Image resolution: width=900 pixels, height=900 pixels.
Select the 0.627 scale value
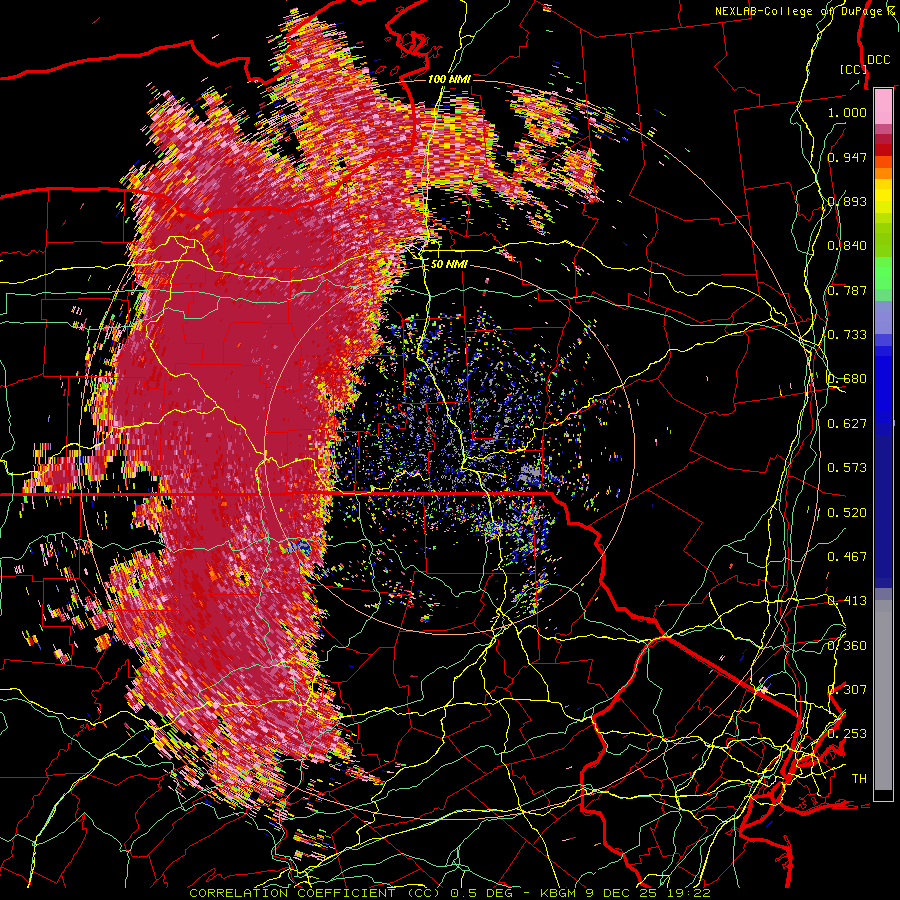pyautogui.click(x=847, y=424)
